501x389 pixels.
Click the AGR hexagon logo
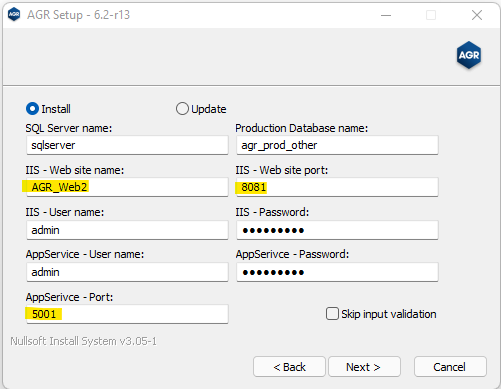tap(469, 55)
